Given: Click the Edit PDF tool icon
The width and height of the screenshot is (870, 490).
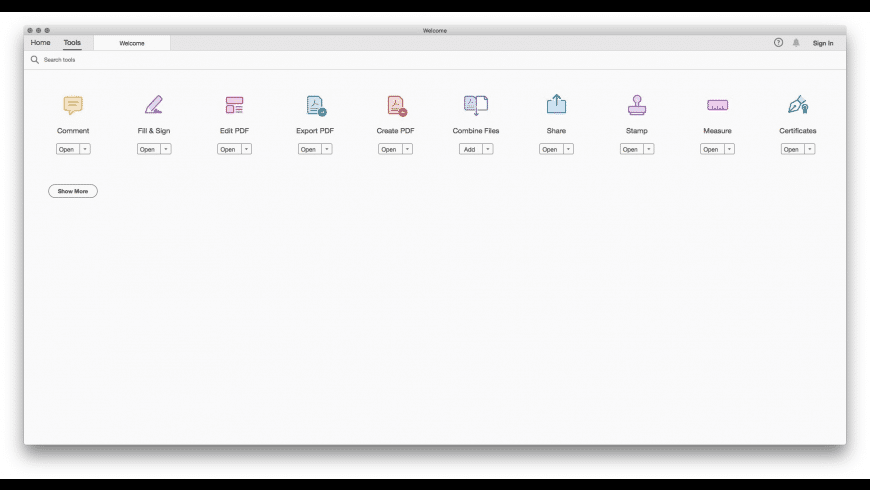Looking at the screenshot, I should pyautogui.click(x=234, y=105).
